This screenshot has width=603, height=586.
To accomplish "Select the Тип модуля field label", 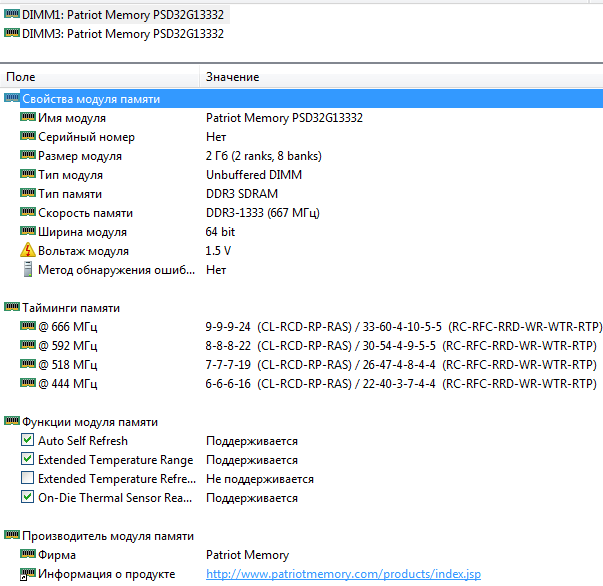I will pyautogui.click(x=70, y=175).
